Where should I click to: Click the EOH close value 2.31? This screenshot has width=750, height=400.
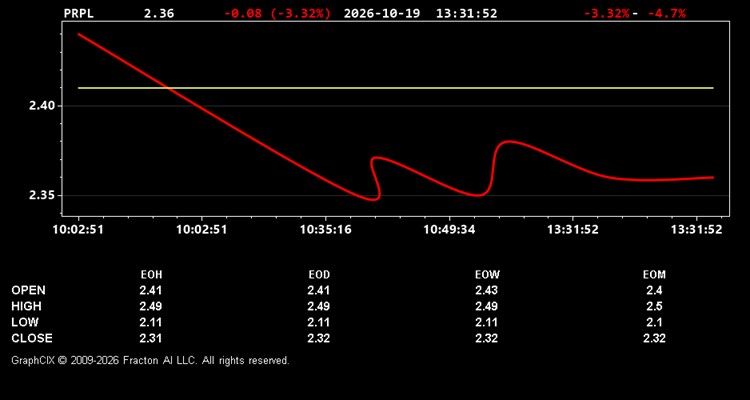151,338
